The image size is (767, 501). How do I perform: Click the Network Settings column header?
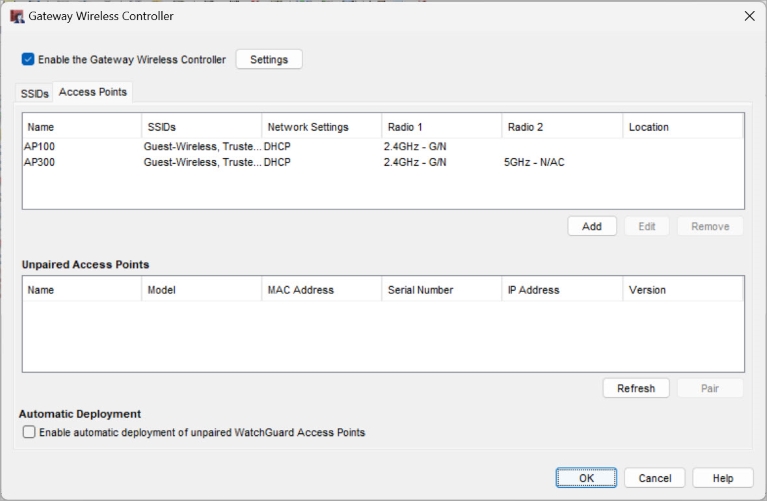[321, 127]
